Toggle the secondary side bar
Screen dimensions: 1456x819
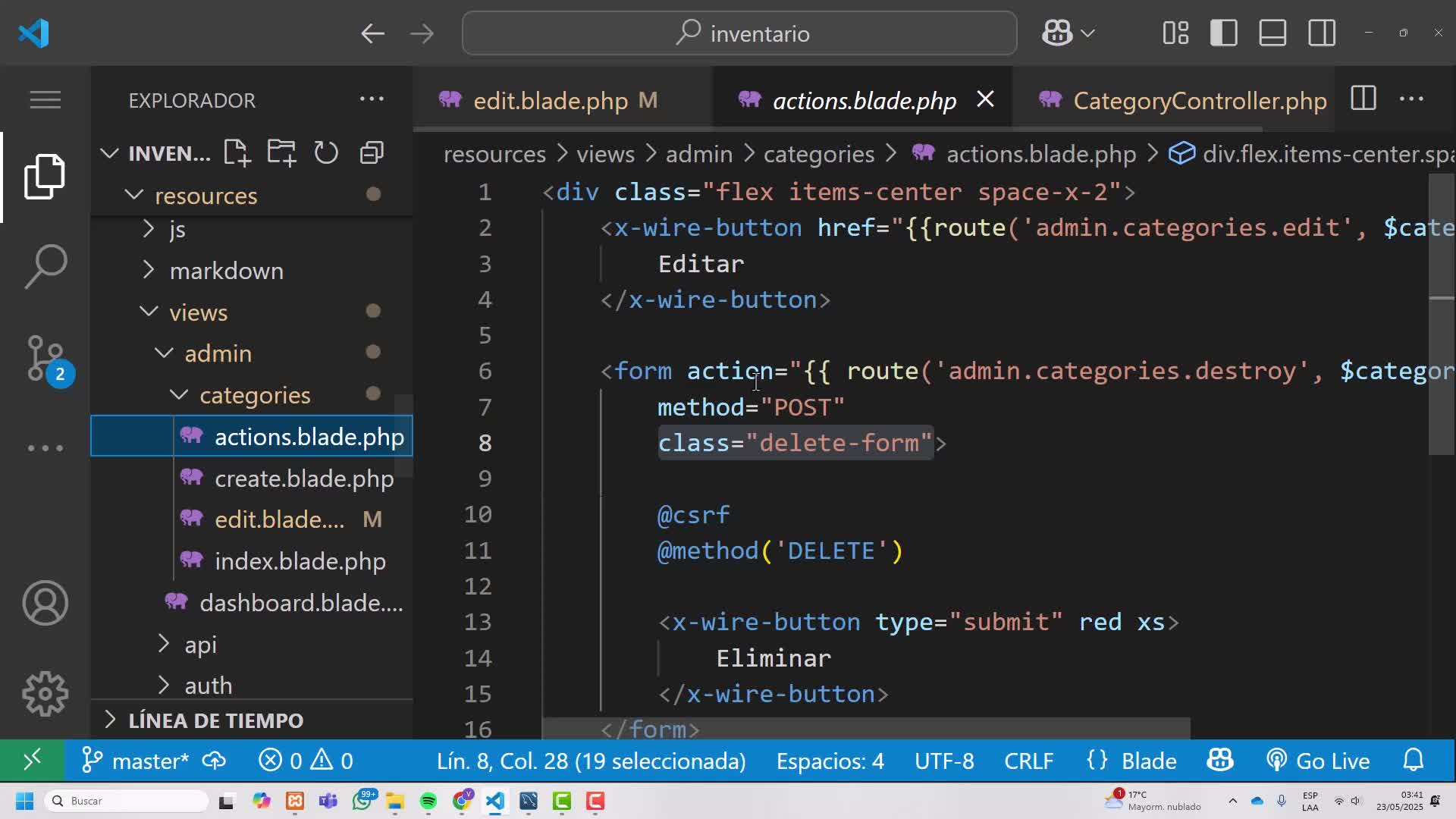(1322, 33)
